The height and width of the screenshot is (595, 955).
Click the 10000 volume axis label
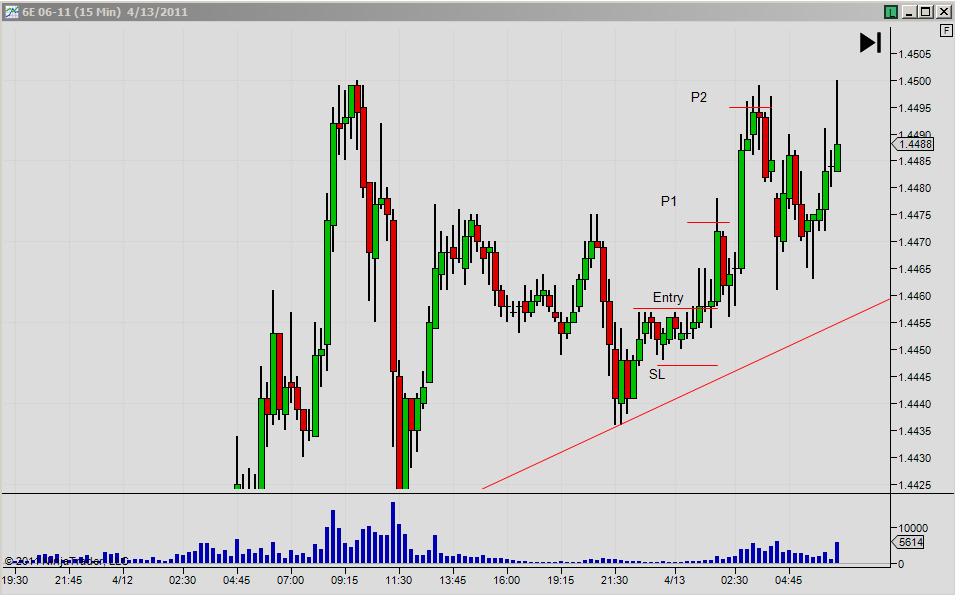click(913, 528)
